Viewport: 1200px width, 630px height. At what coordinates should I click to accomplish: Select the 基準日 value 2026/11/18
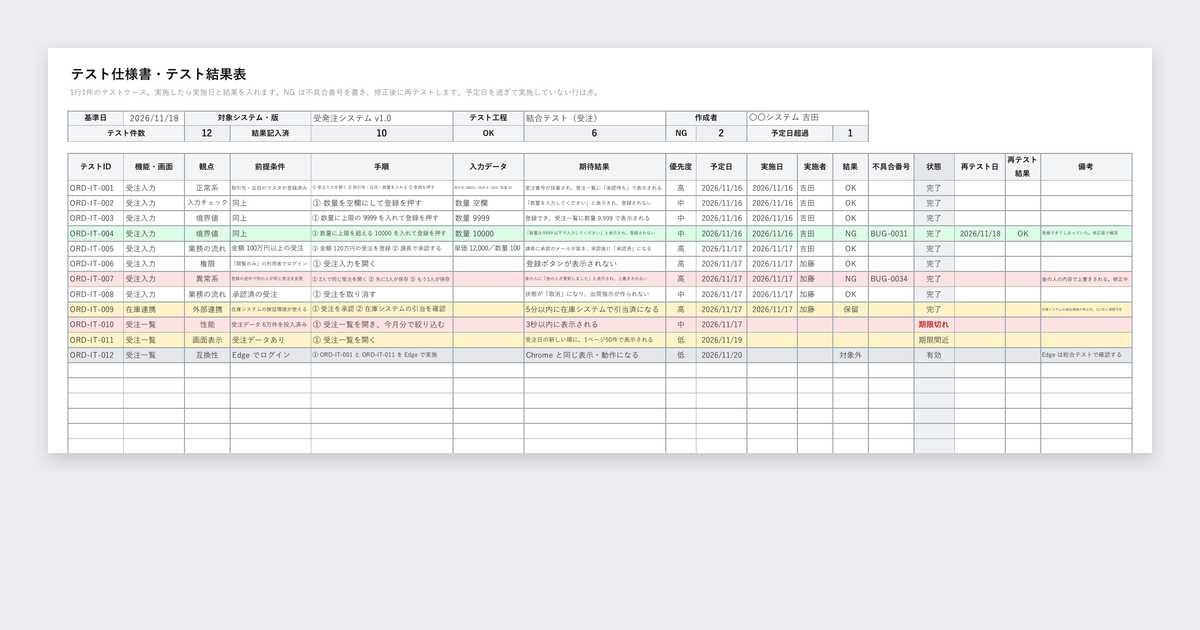pyautogui.click(x=154, y=118)
